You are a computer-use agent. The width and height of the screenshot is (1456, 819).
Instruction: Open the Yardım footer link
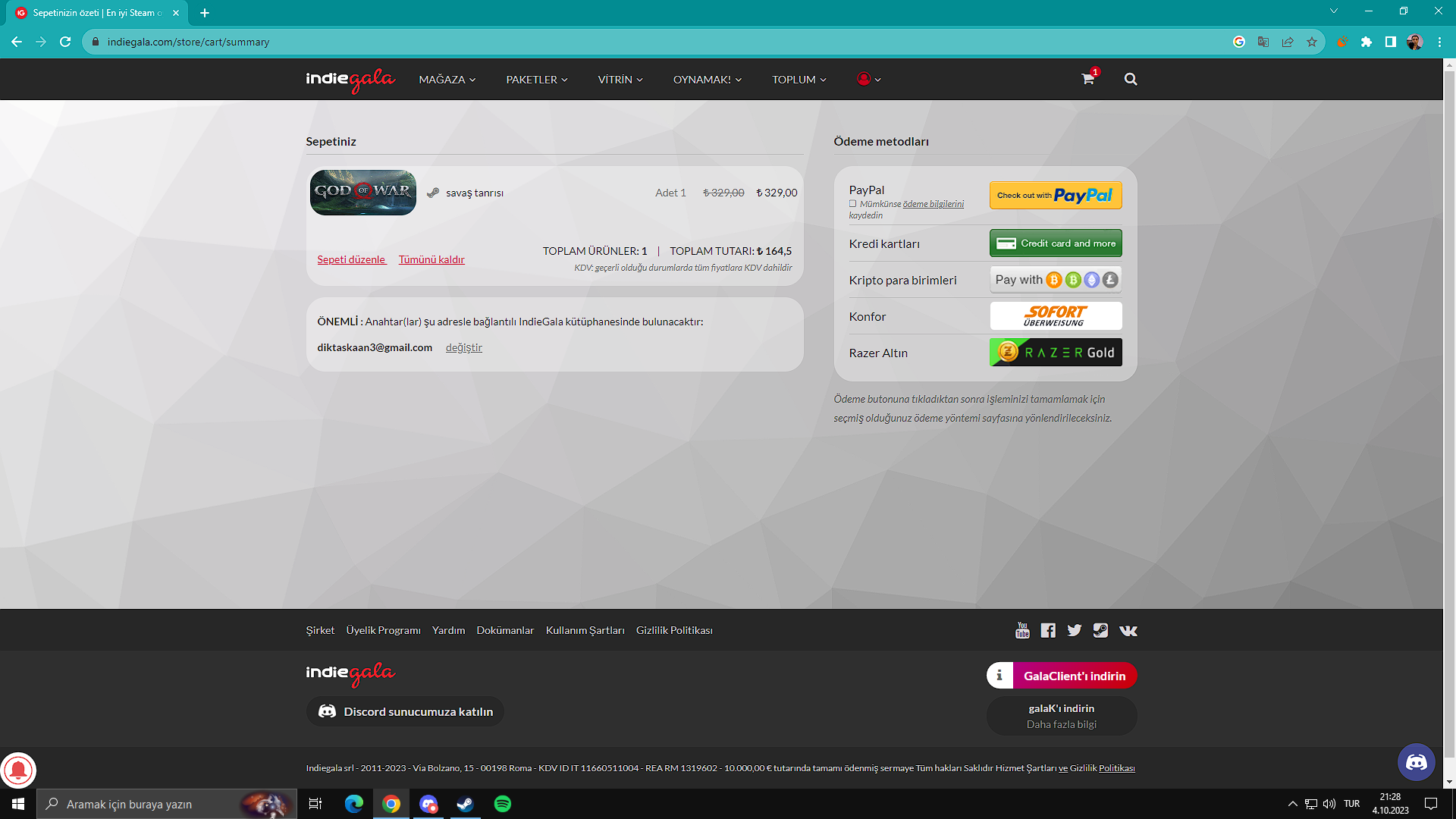tap(448, 631)
